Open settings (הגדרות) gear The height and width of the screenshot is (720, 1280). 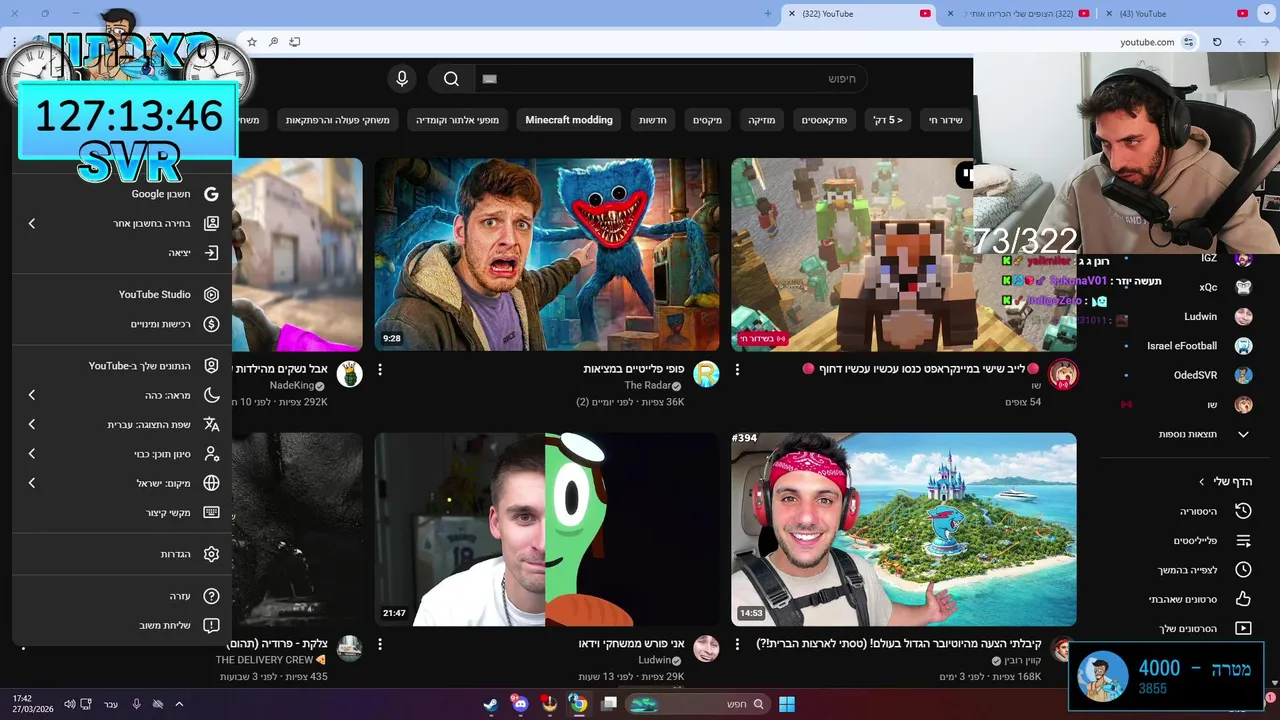211,554
